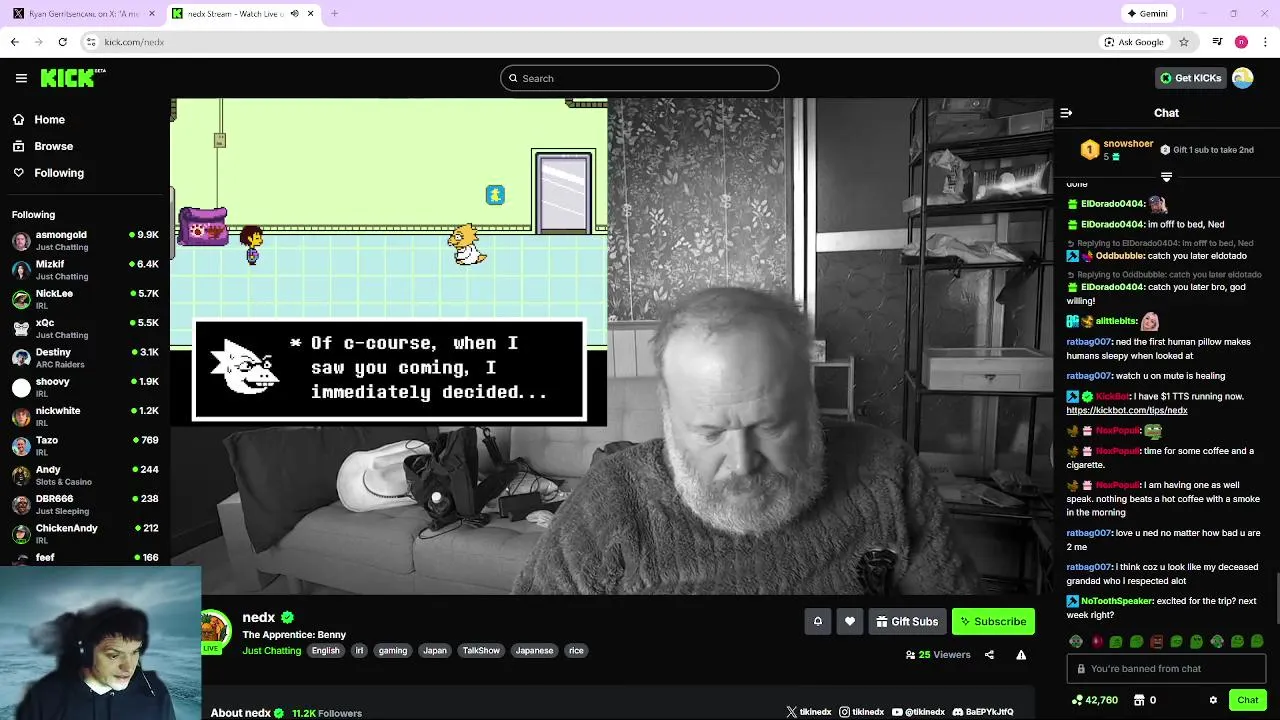
Task: Expand the gift leaderboard chevron
Action: pyautogui.click(x=1166, y=176)
